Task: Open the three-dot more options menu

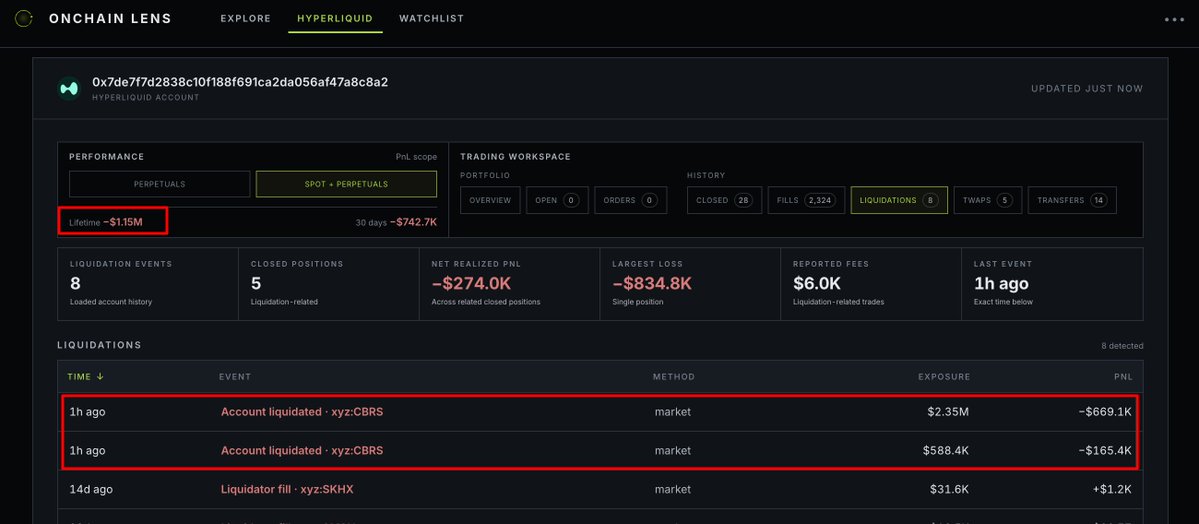Action: coord(1174,19)
